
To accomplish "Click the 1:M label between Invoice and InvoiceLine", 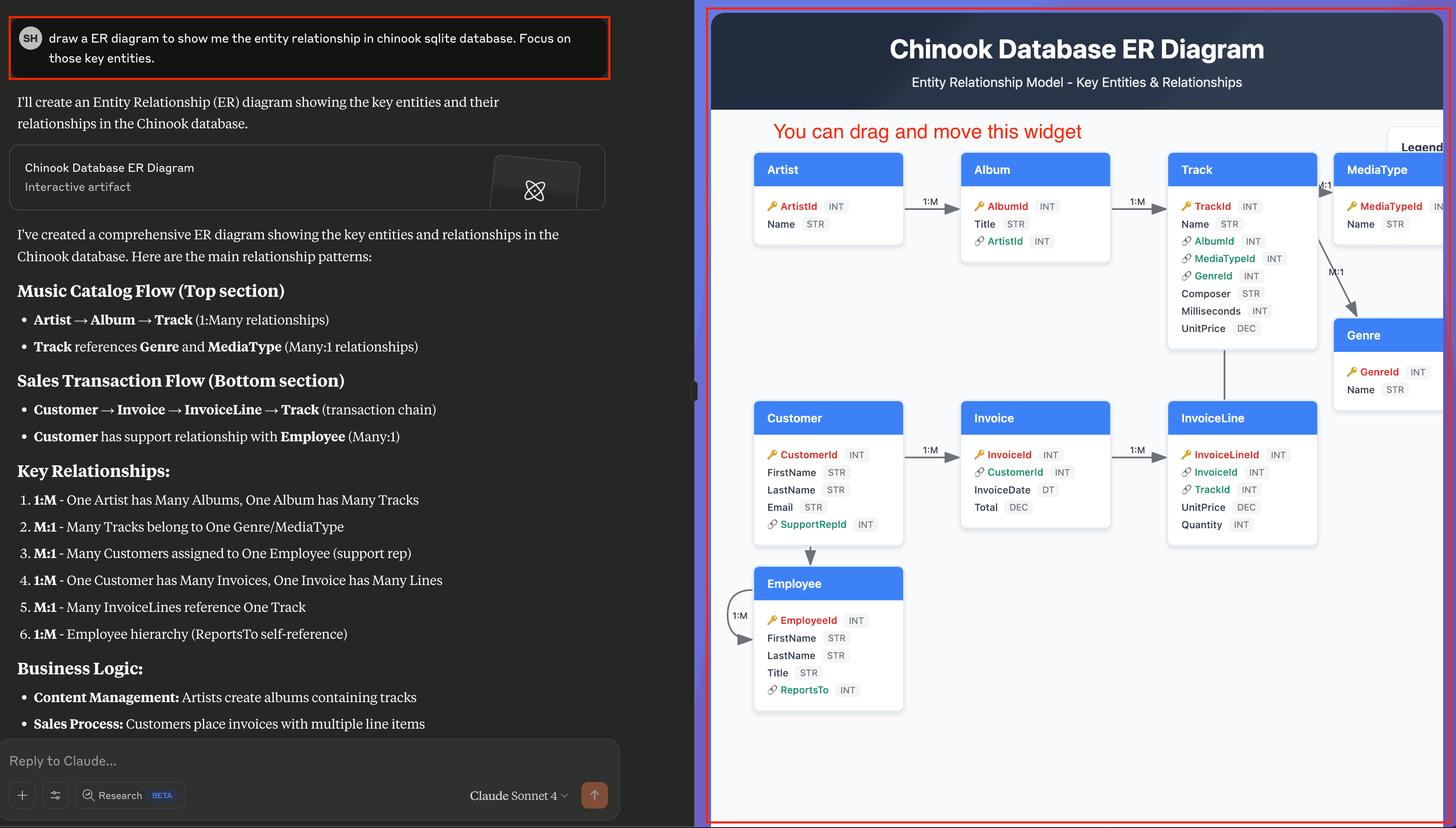I will click(1137, 450).
